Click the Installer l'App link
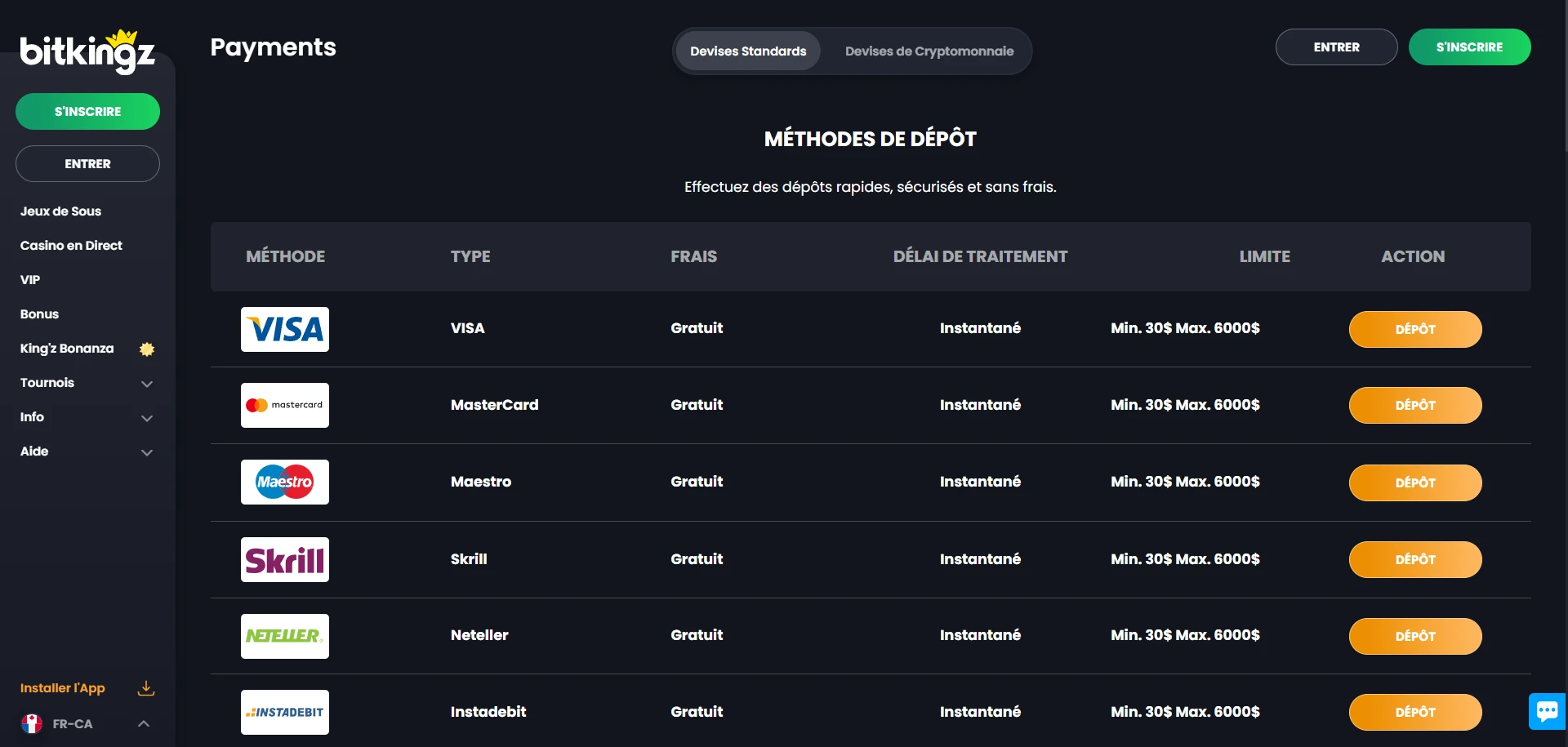The image size is (1568, 747). [x=63, y=688]
